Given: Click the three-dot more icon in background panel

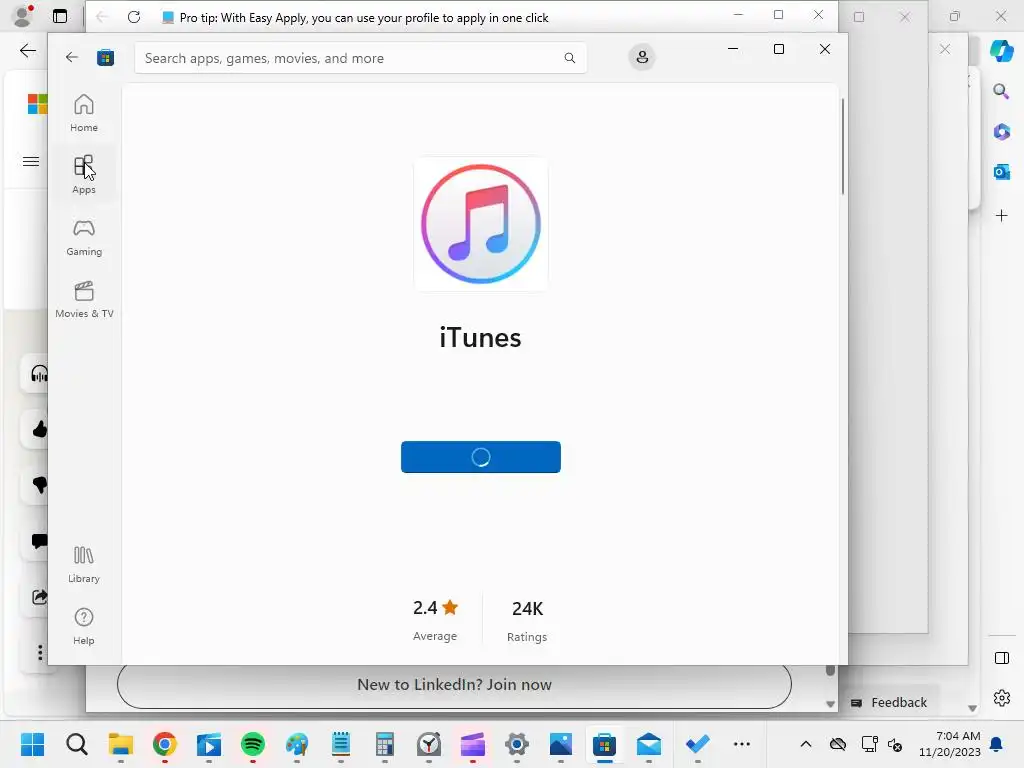Looking at the screenshot, I should (x=40, y=652).
